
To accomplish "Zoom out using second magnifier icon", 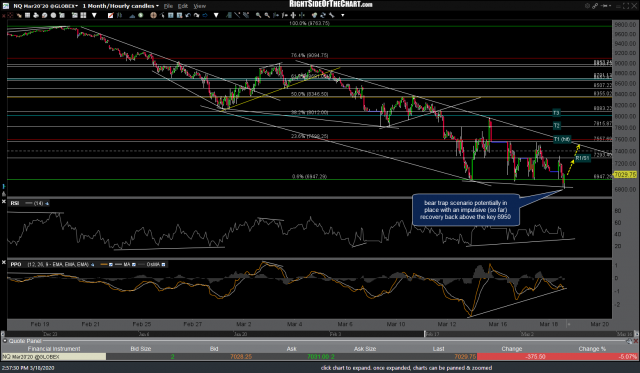I will coord(267,15).
